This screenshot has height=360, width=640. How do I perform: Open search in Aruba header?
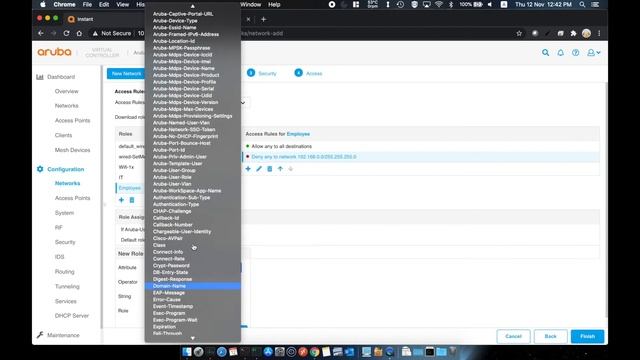click(545, 52)
